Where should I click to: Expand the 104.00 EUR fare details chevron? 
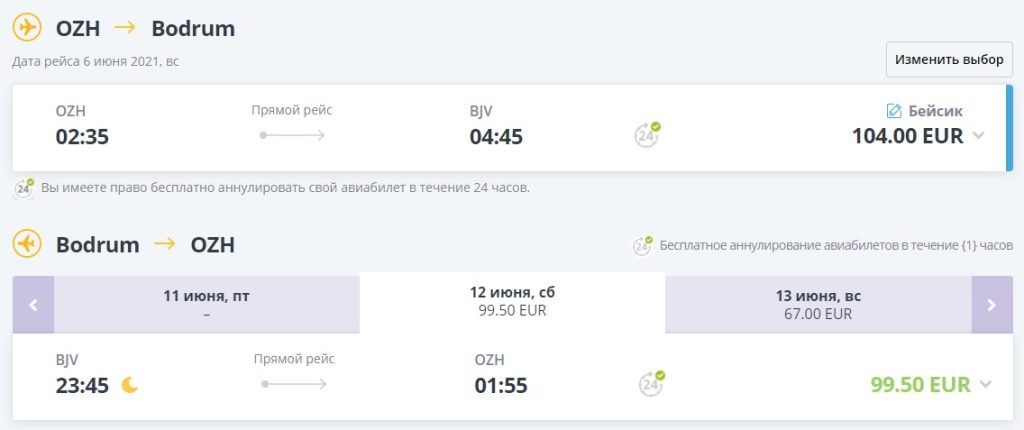pyautogui.click(x=979, y=136)
